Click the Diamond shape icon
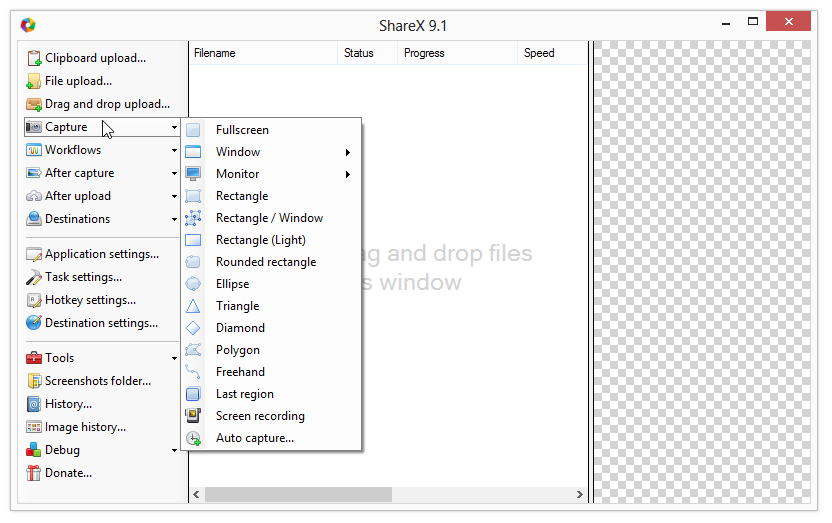The image size is (832, 523). click(193, 328)
